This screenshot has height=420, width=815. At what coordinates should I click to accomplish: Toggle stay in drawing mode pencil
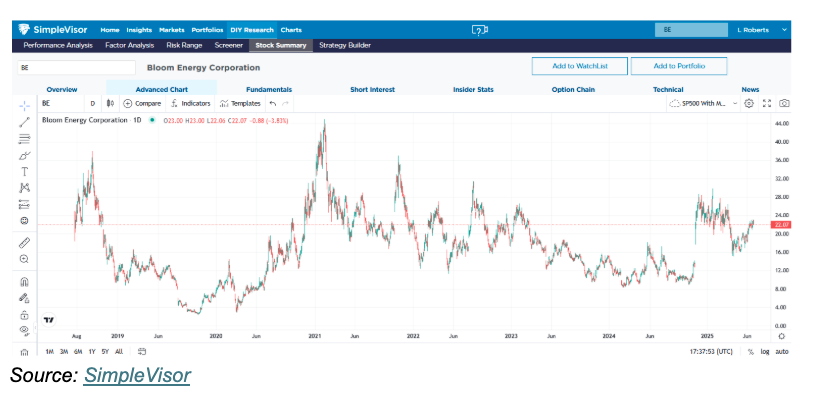(24, 298)
